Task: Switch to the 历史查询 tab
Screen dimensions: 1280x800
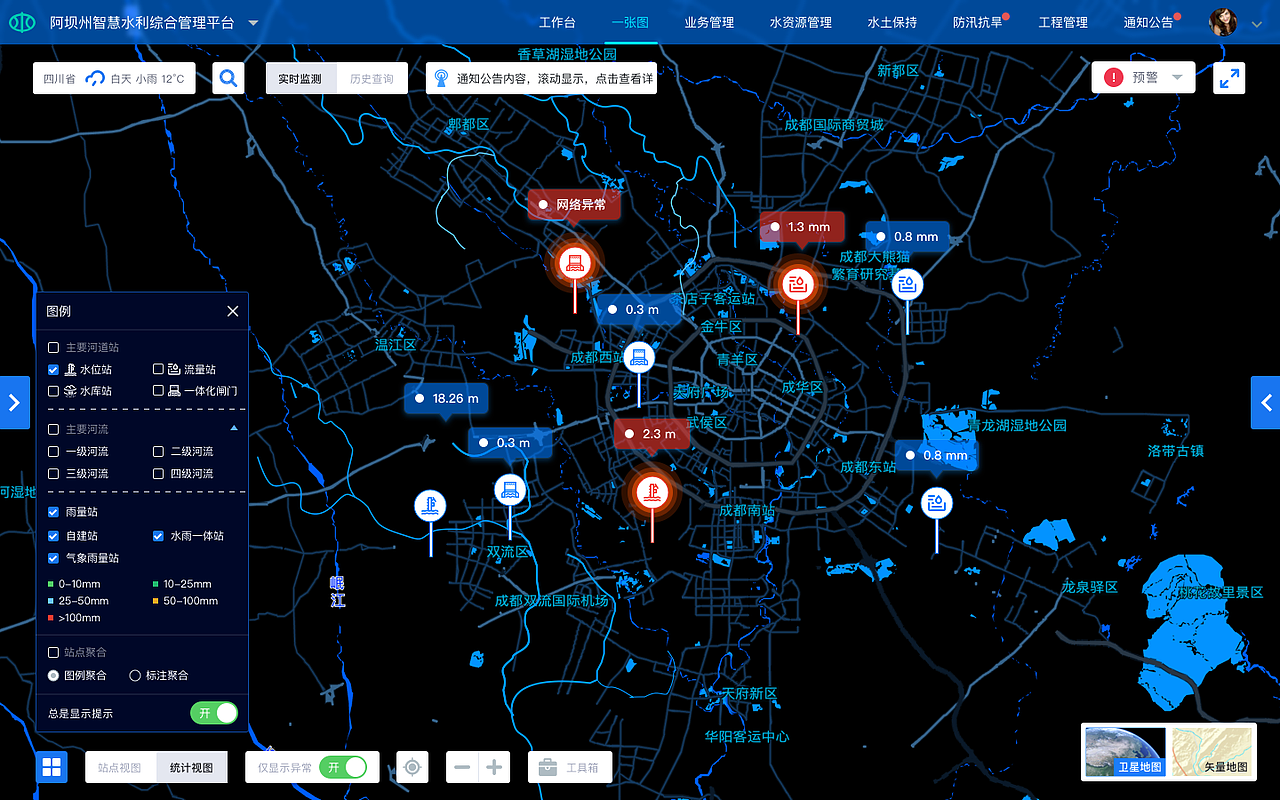Action: (x=372, y=78)
